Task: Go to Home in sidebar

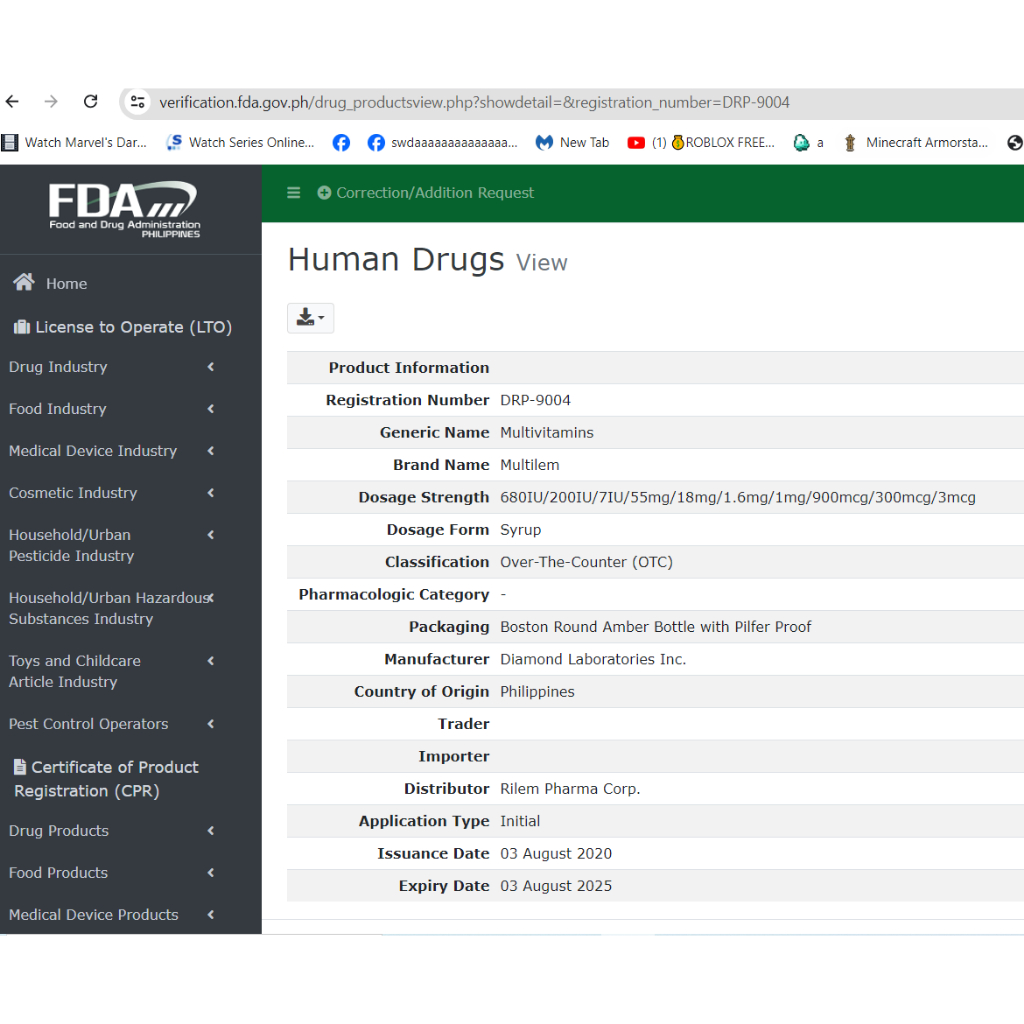Action: click(x=66, y=284)
